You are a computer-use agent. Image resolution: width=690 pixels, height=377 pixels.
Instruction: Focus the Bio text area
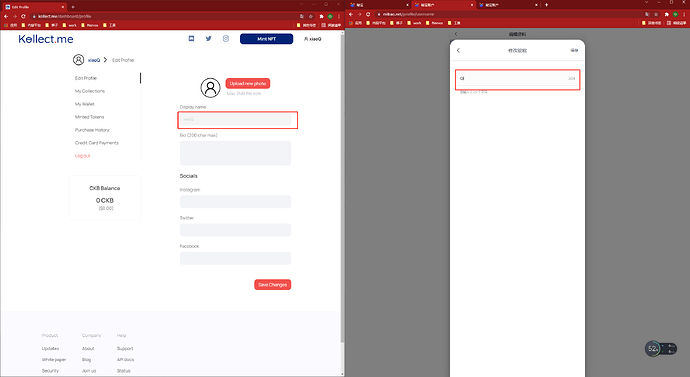pos(235,153)
